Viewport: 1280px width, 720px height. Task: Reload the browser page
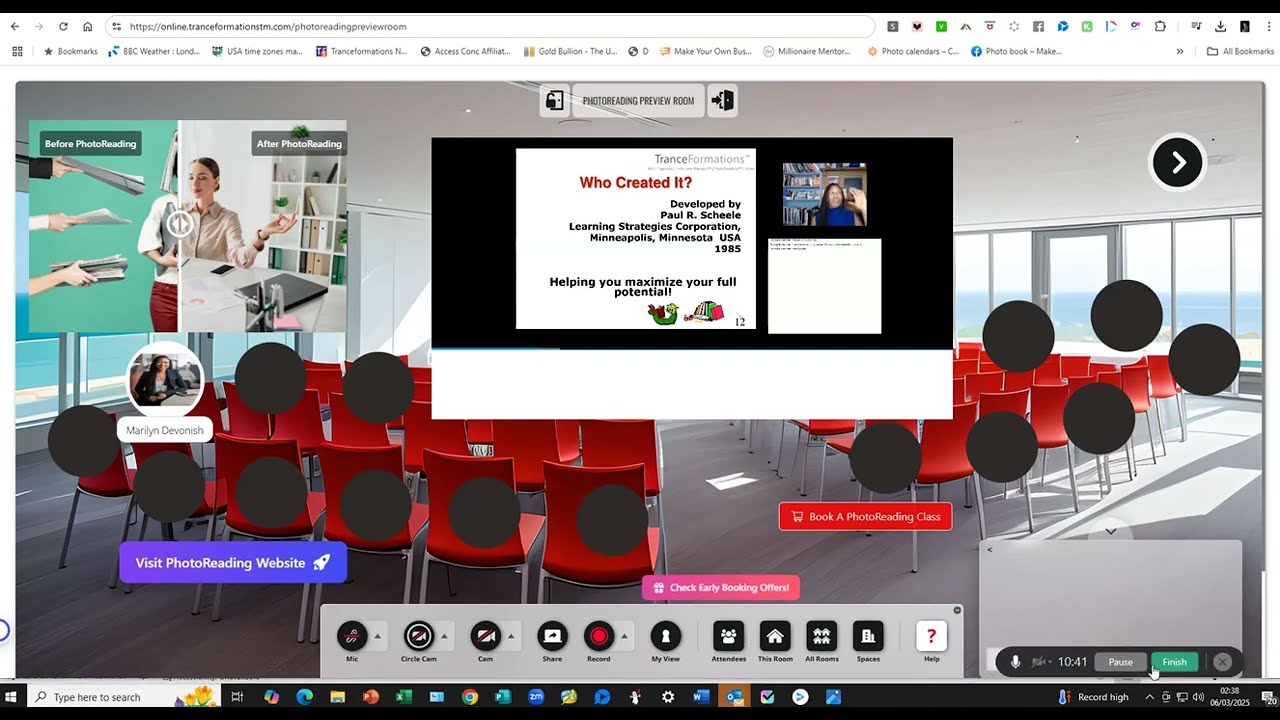(63, 27)
